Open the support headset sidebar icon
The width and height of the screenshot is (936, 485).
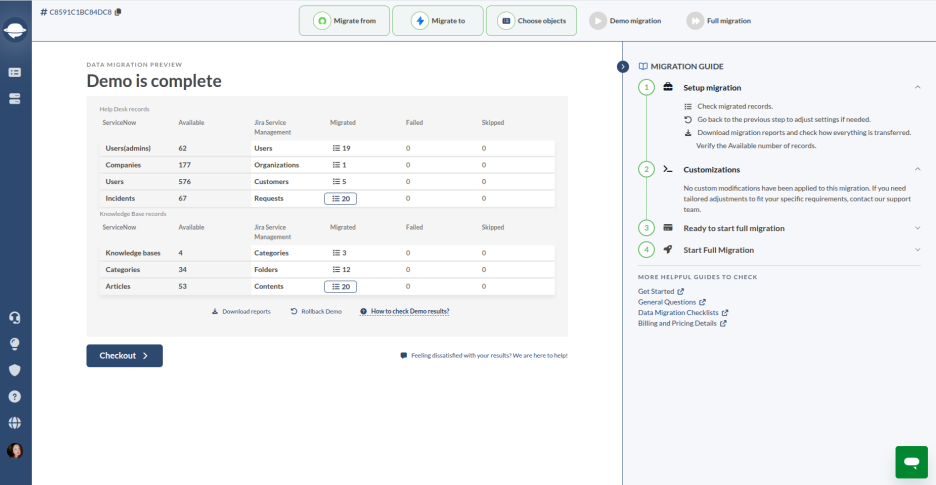point(15,317)
